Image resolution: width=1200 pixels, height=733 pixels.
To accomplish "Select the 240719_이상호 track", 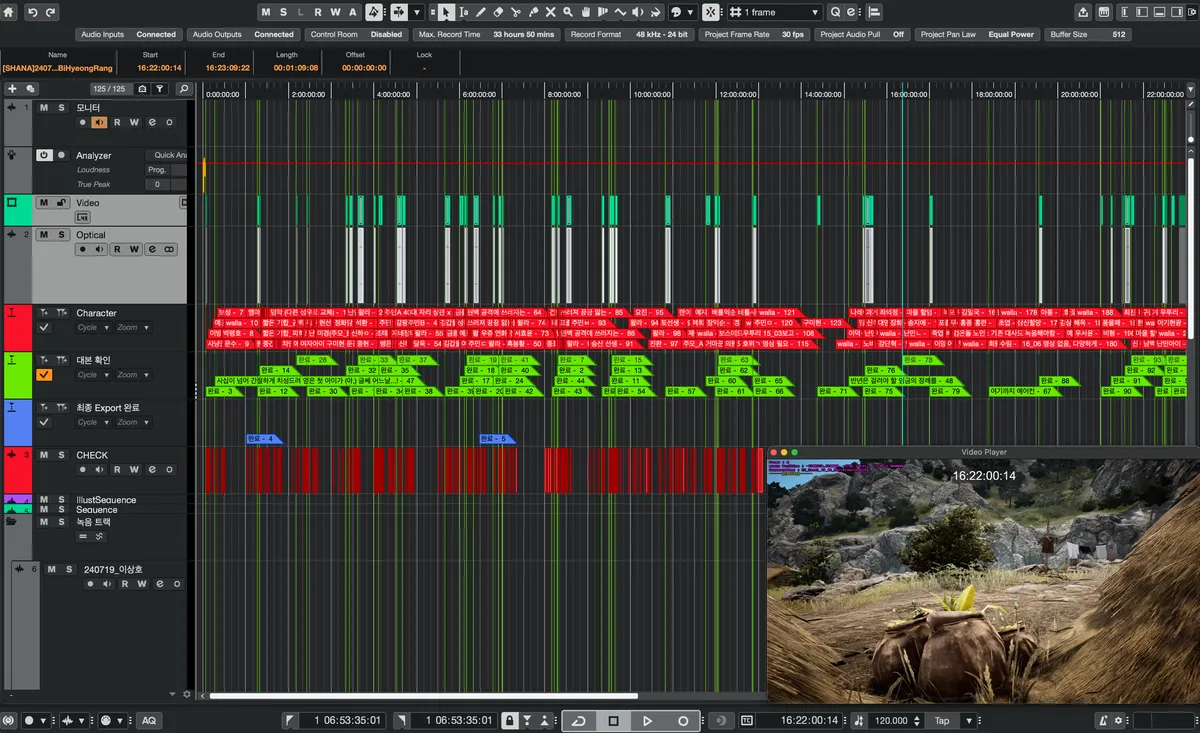I will pos(113,568).
